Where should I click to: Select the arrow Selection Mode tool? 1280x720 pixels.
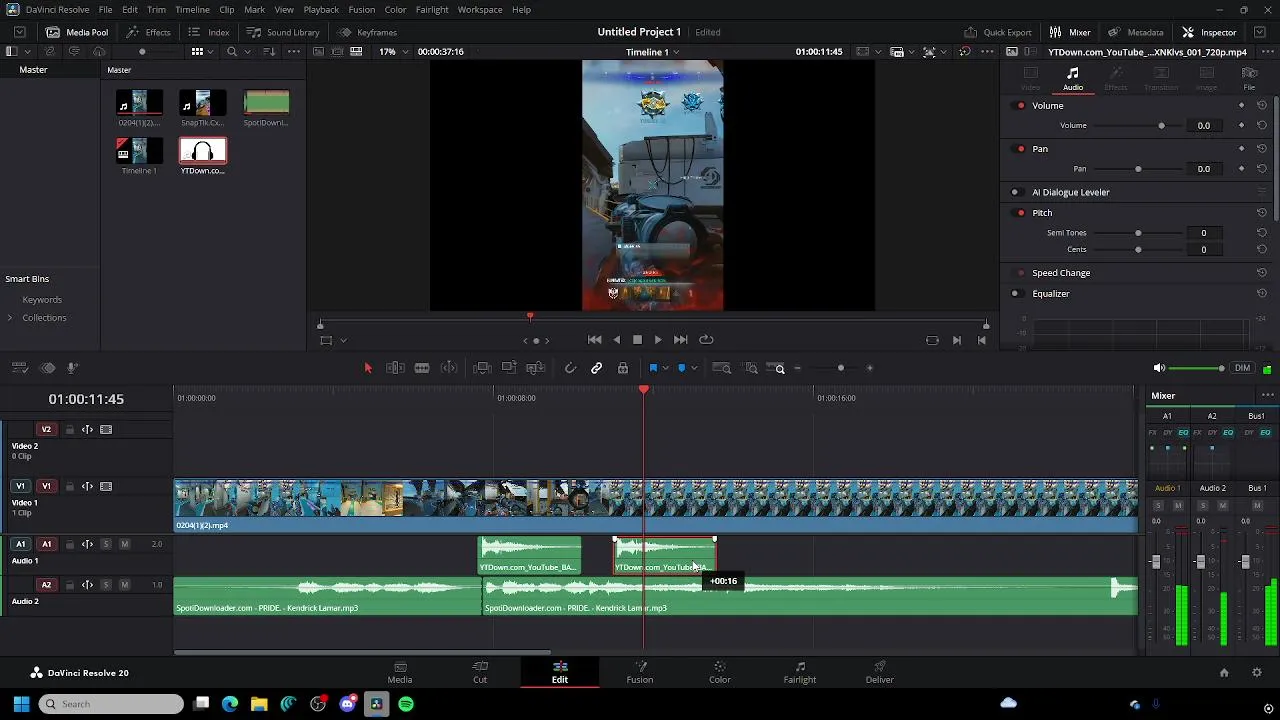(368, 368)
